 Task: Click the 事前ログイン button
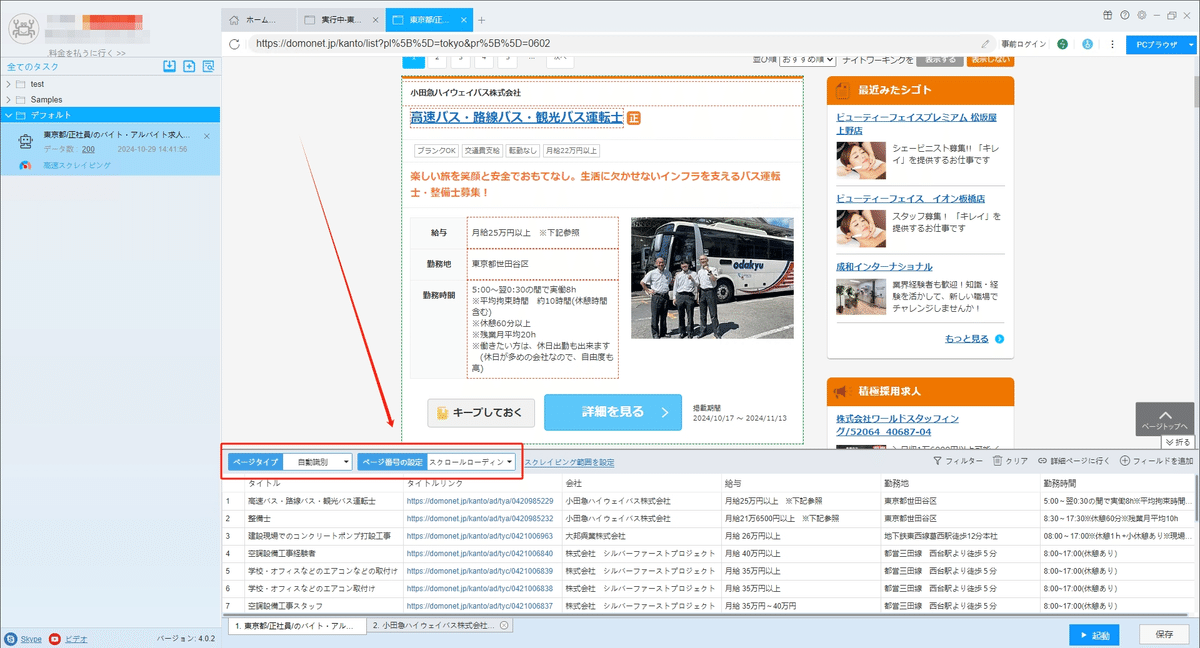[x=1024, y=44]
